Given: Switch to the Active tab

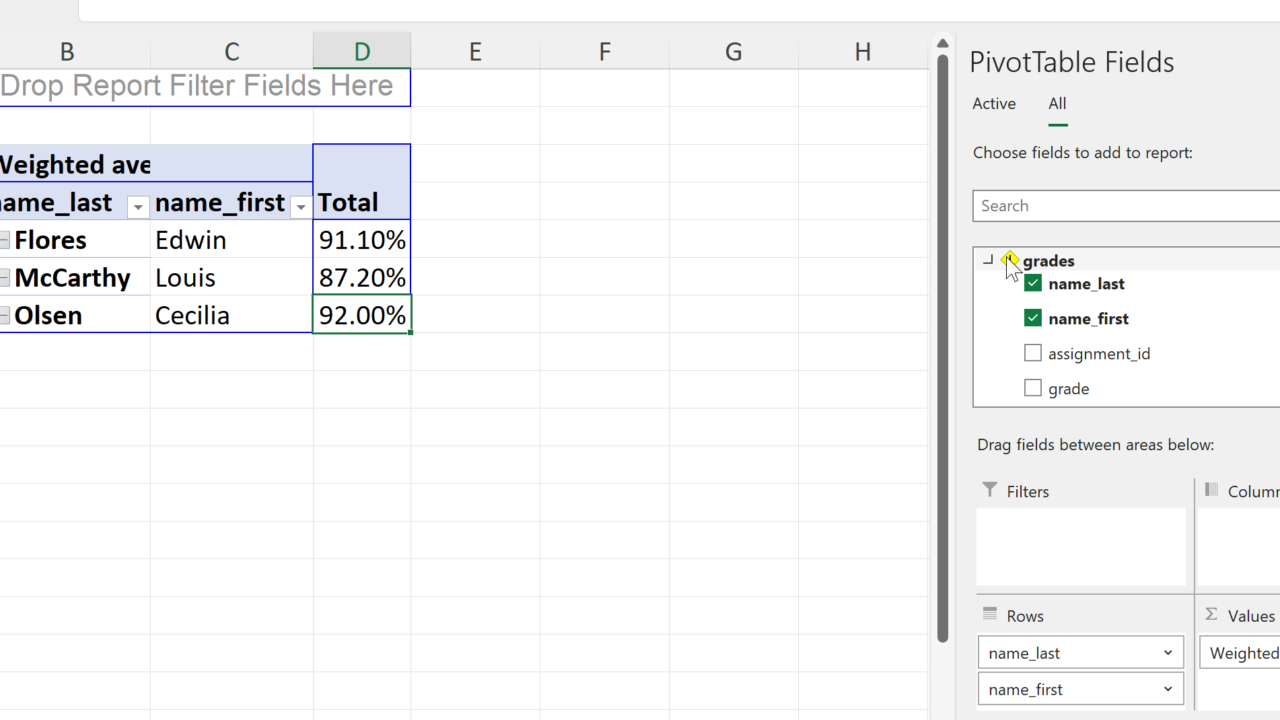Looking at the screenshot, I should pos(994,104).
